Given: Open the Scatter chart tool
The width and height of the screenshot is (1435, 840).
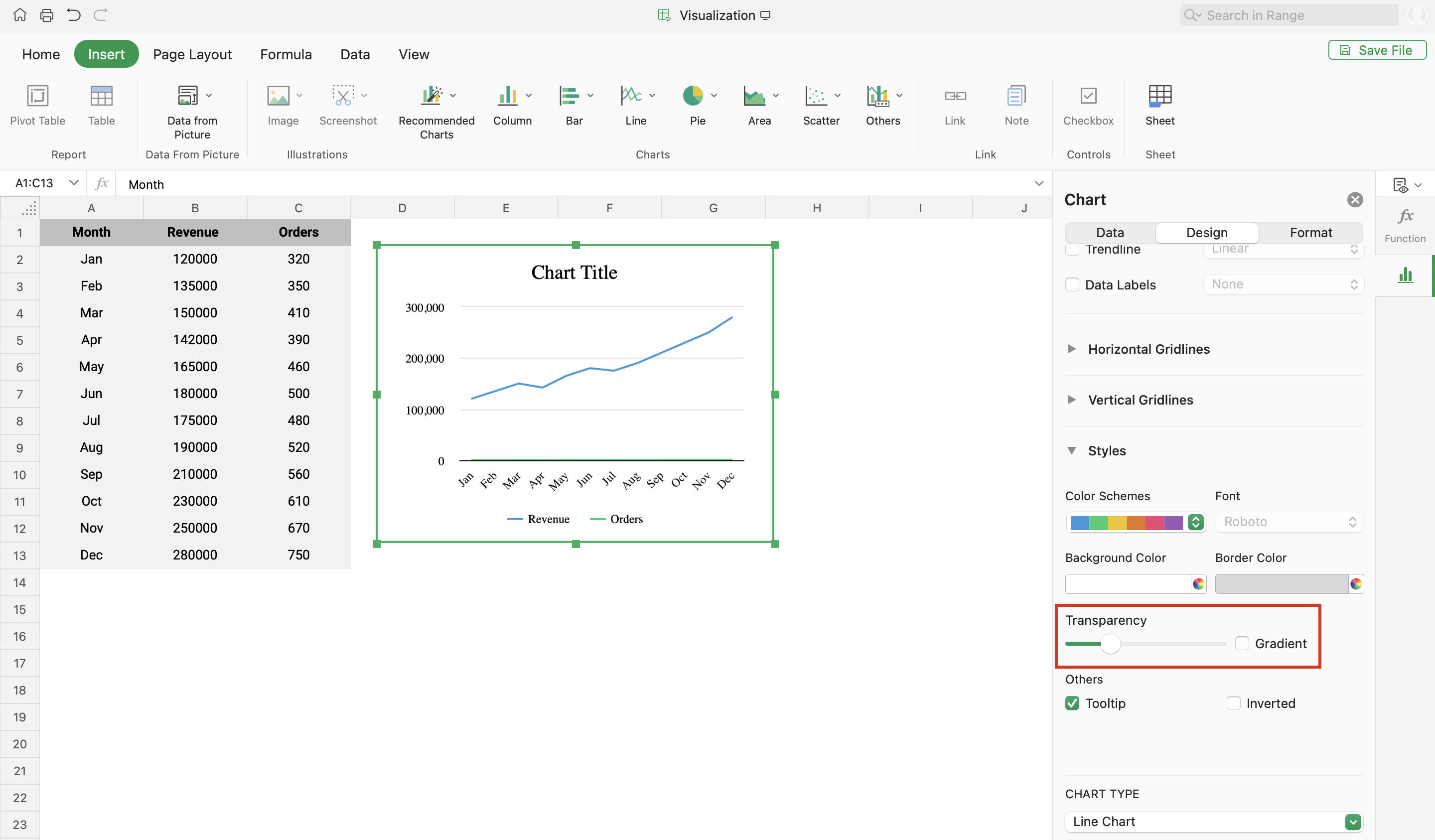Looking at the screenshot, I should tap(816, 96).
